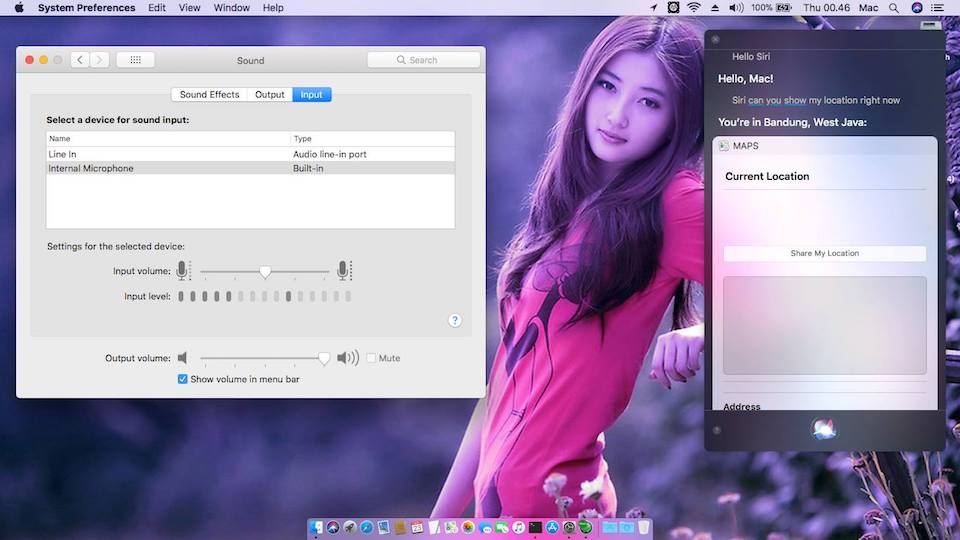Open the Window menu

coord(232,8)
